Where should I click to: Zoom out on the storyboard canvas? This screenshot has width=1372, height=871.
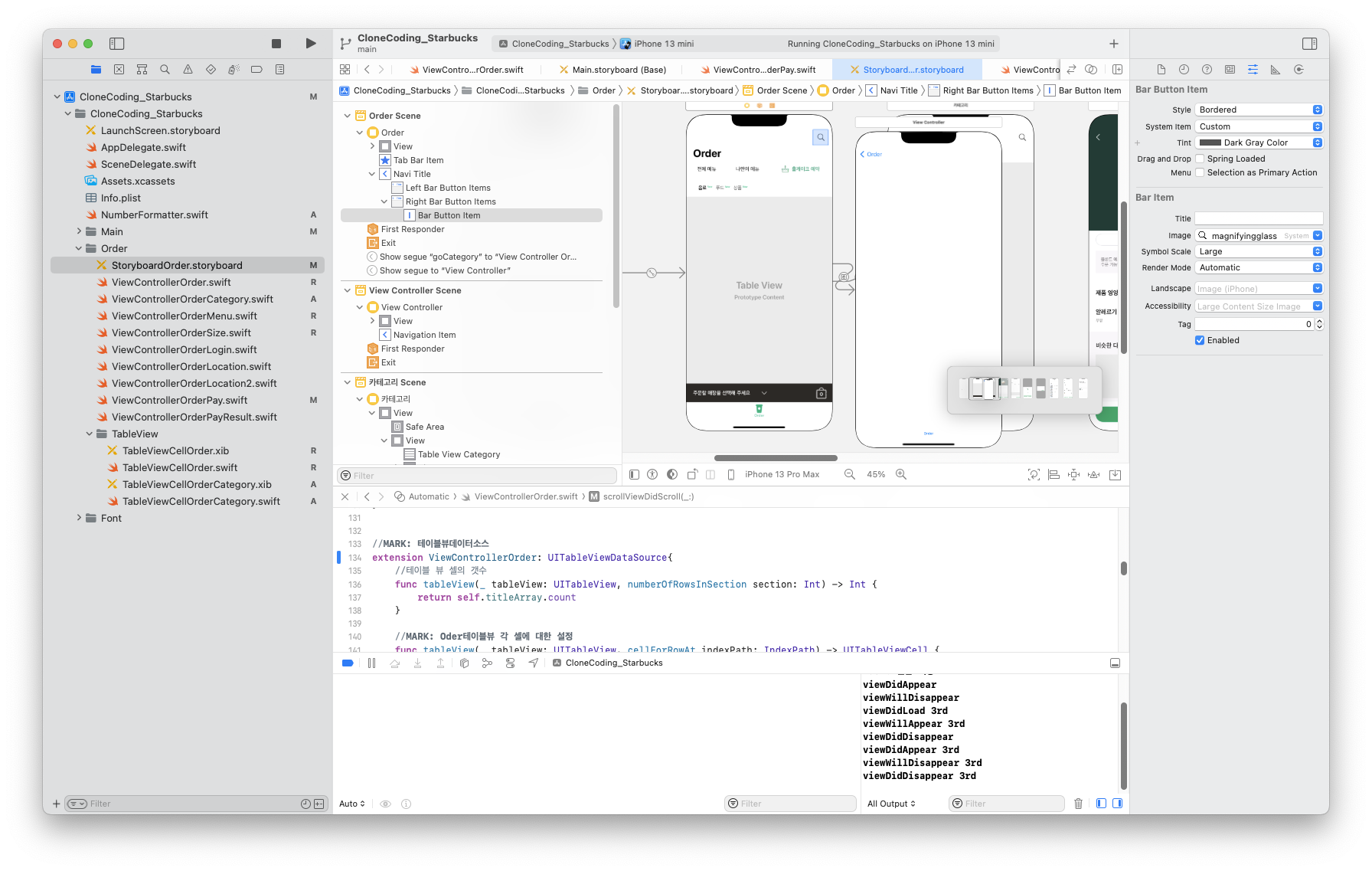(x=849, y=474)
